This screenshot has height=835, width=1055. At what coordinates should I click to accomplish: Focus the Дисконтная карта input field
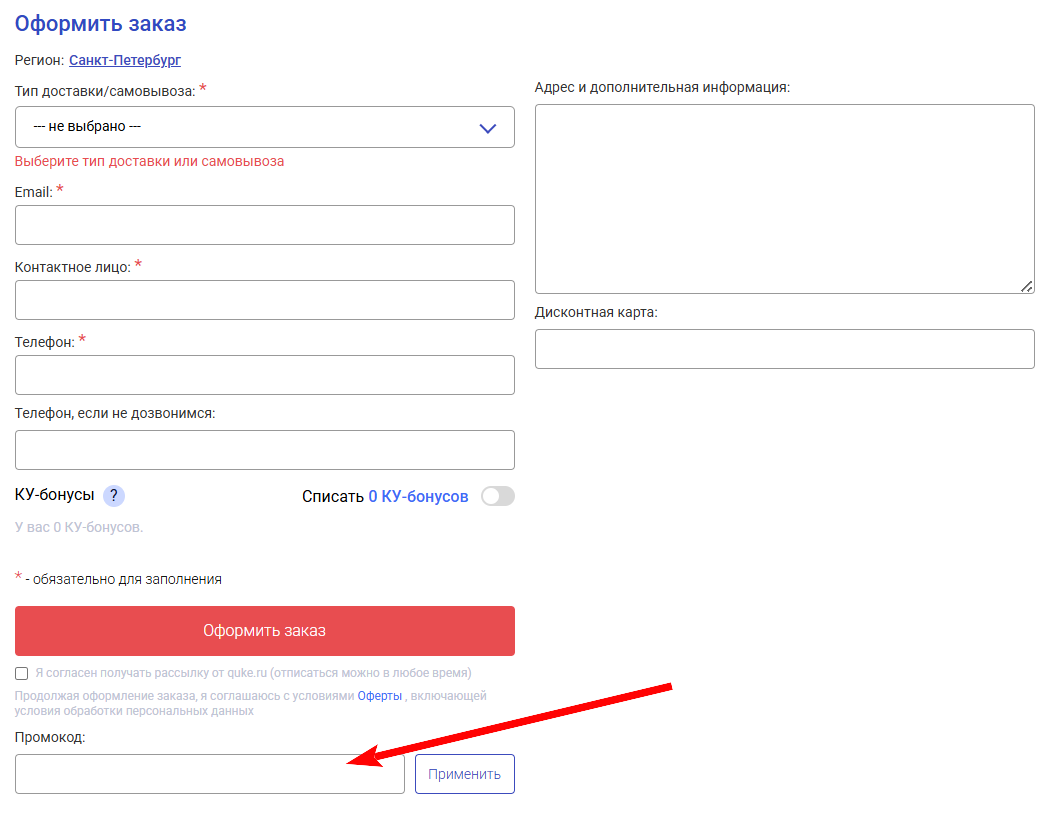pyautogui.click(x=785, y=349)
